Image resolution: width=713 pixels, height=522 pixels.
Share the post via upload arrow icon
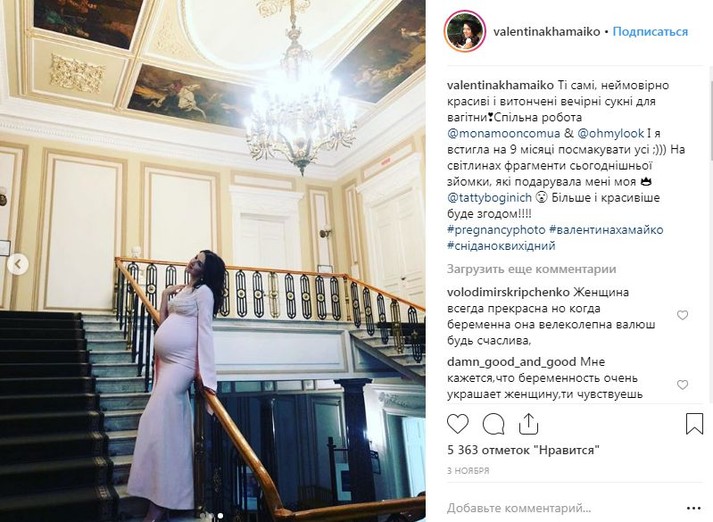click(x=528, y=424)
